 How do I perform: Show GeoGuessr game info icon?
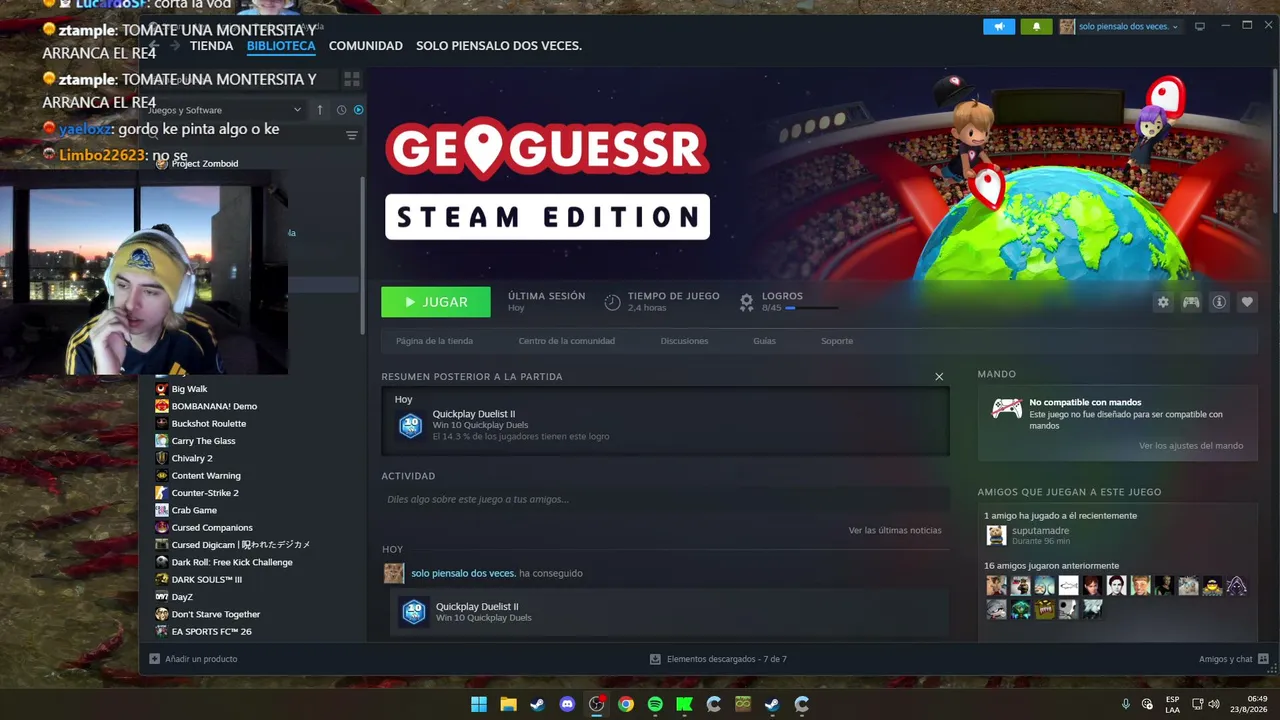tap(1219, 302)
